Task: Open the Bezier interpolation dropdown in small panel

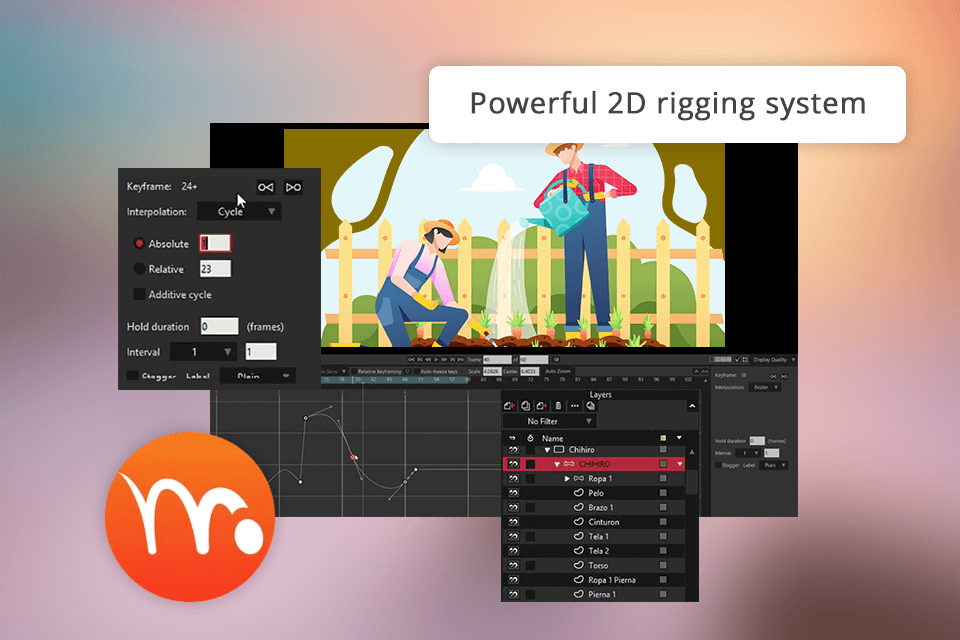Action: (x=764, y=387)
